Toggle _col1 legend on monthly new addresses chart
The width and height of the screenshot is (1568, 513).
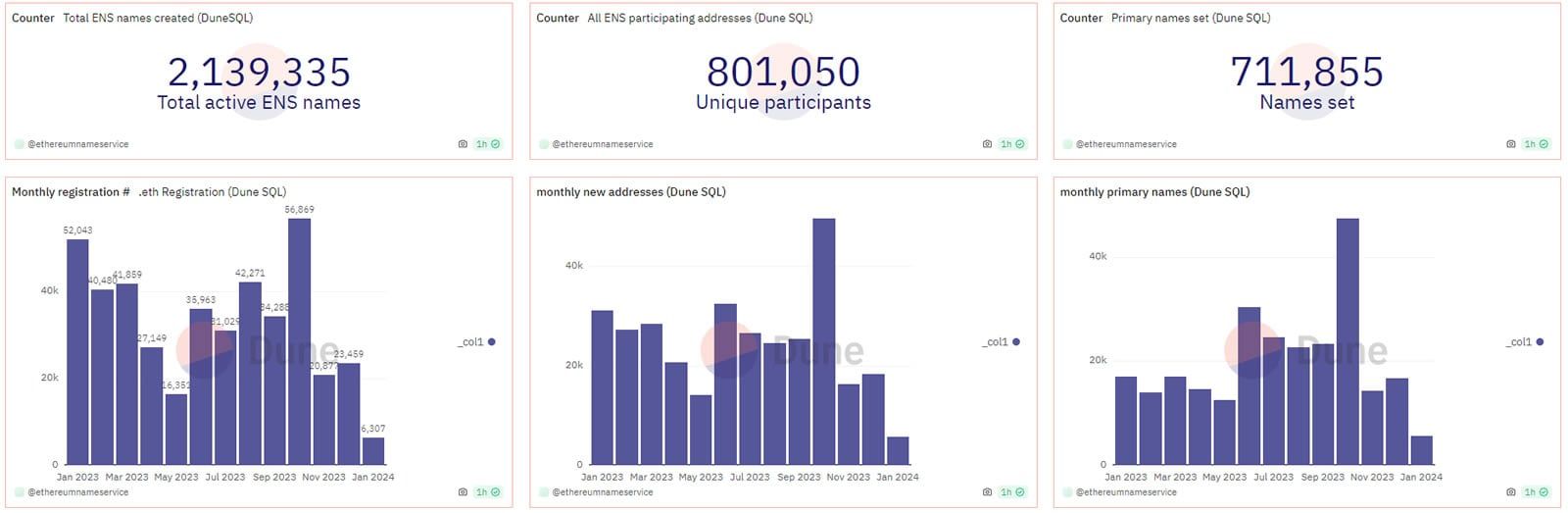1001,342
